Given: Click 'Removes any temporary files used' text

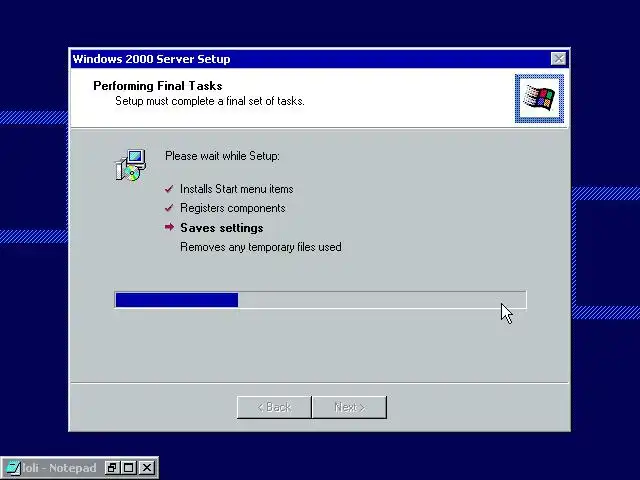Looking at the screenshot, I should point(261,247).
